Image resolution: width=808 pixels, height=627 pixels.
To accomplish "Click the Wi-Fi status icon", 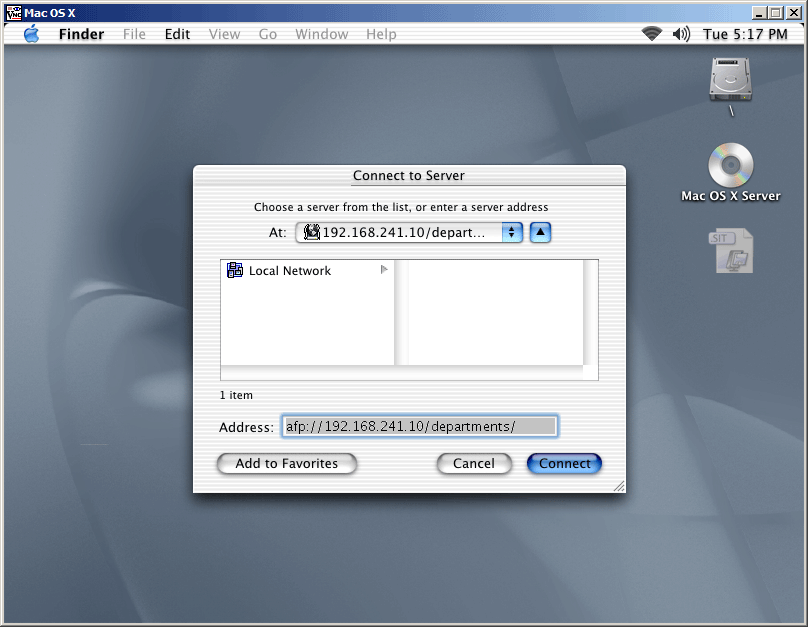I will point(652,34).
